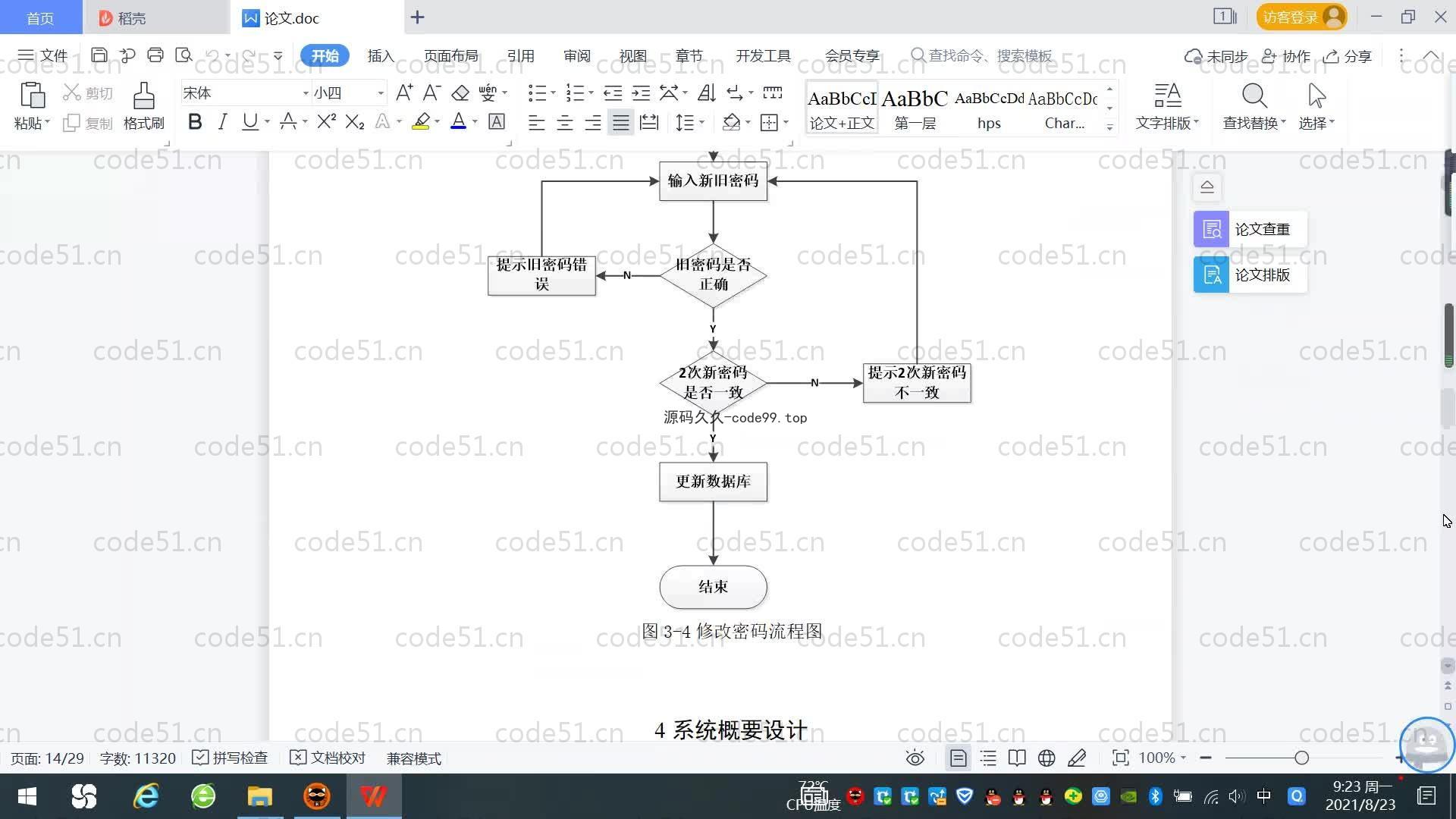Switch to 页面布局 ribbon tab
Image resolution: width=1456 pixels, height=819 pixels.
450,56
